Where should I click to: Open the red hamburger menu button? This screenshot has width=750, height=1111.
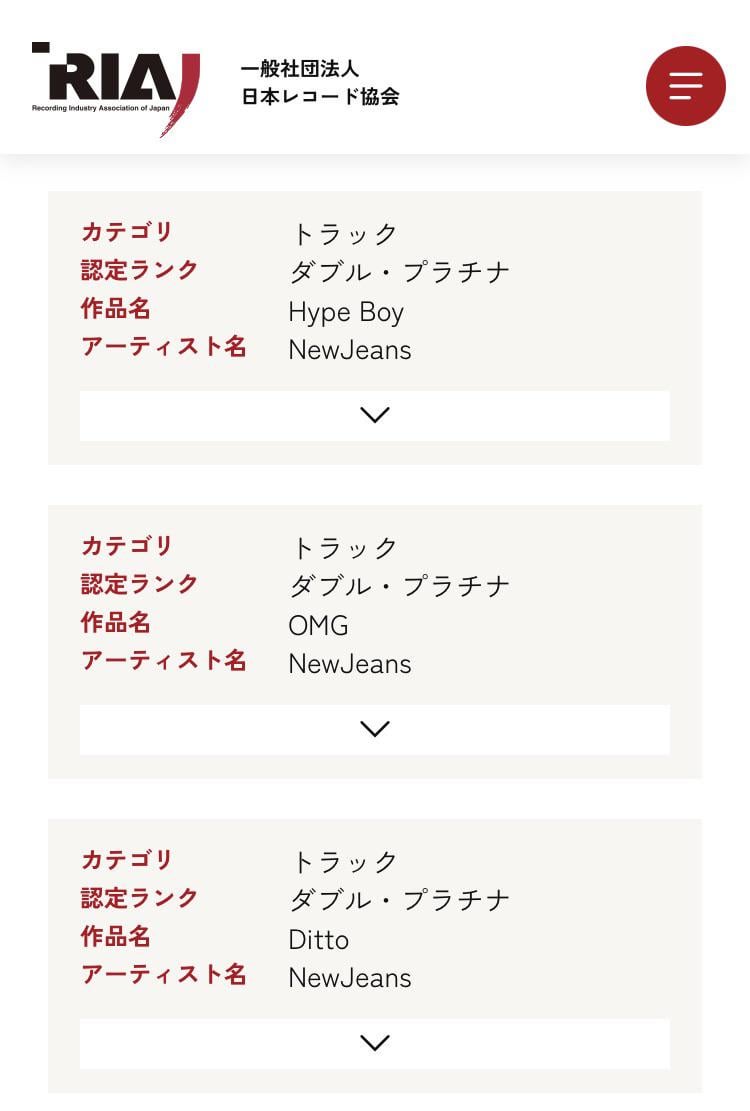685,86
